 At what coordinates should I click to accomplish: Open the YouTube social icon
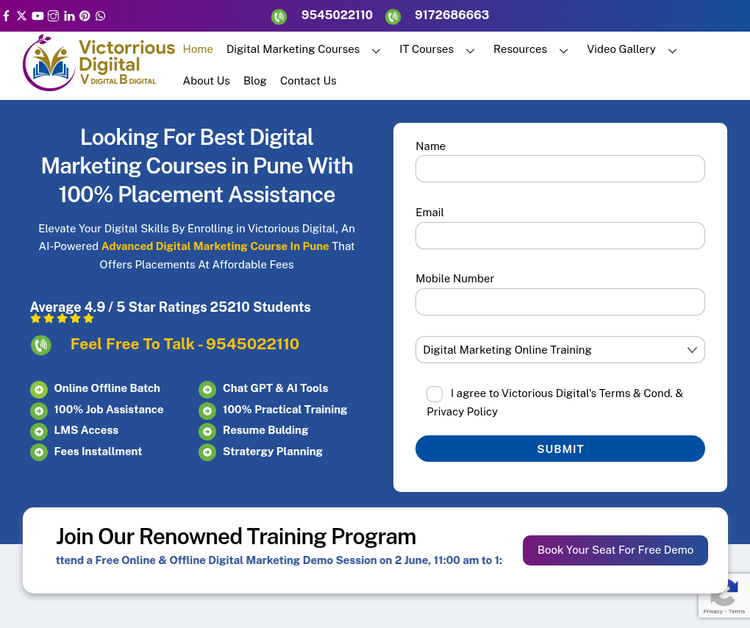click(x=37, y=16)
